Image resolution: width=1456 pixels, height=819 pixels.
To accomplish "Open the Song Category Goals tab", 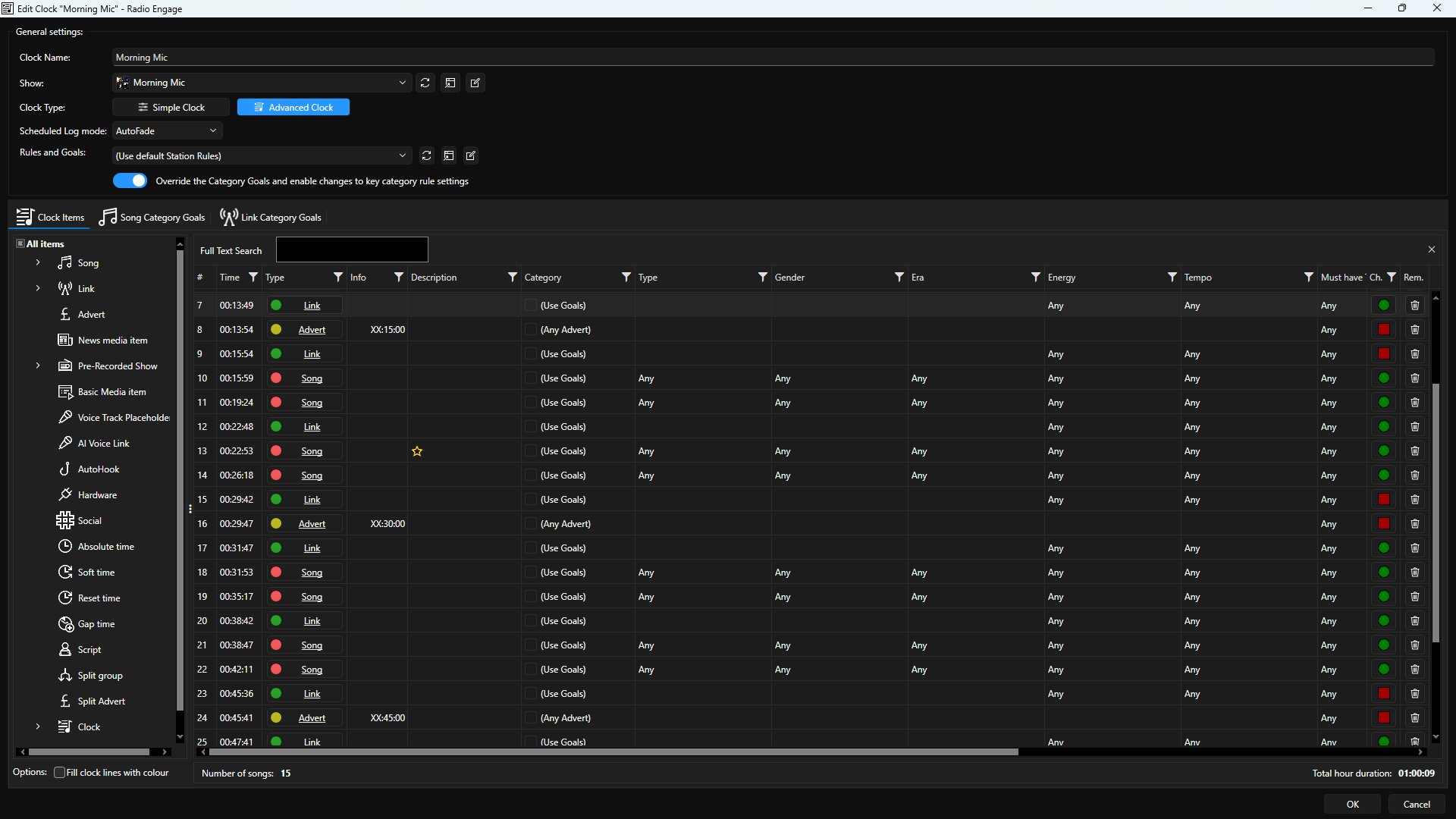I will [152, 217].
